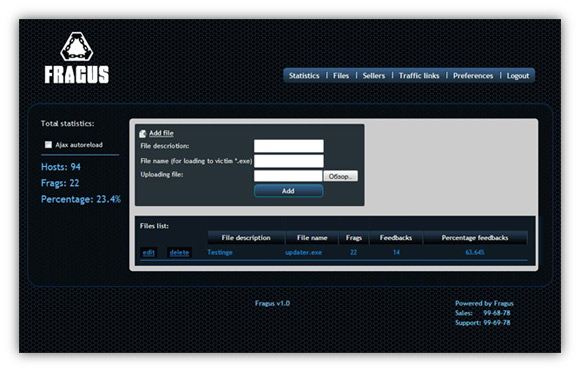Viewport: 580px width, 372px height.
Task: Click the Sales contact number
Action: [x=496, y=313]
